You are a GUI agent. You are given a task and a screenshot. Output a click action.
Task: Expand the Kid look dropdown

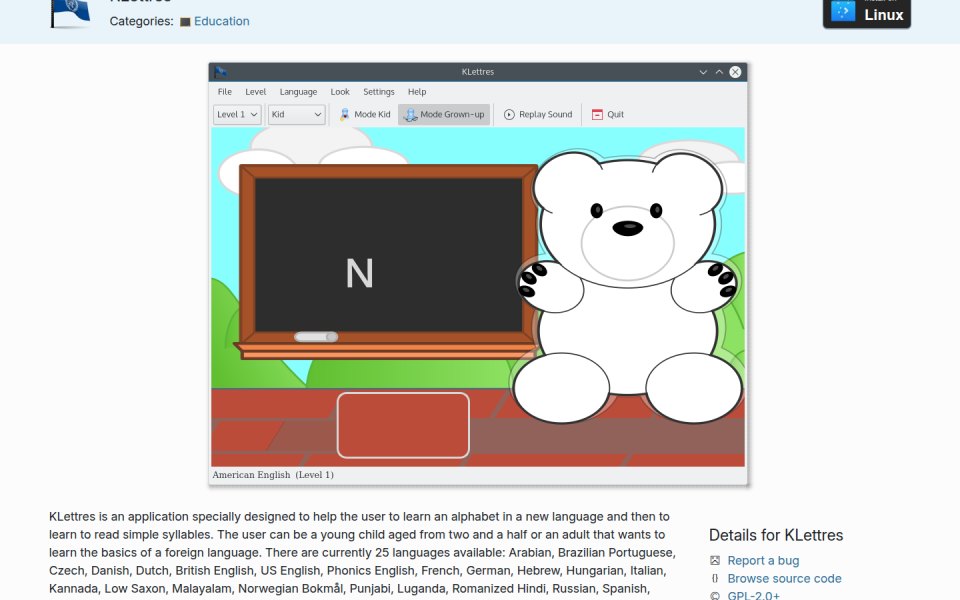(x=296, y=114)
